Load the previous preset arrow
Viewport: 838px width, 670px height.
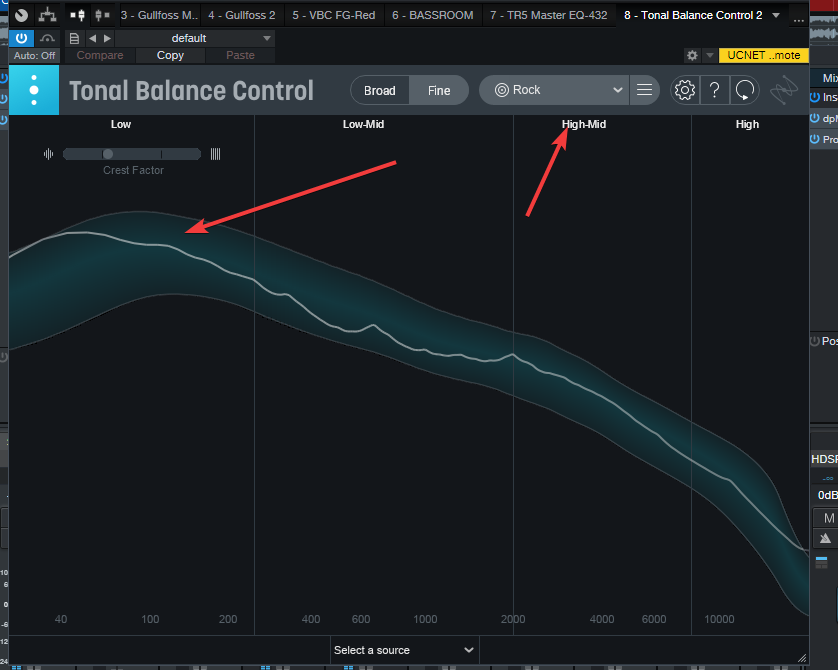click(x=92, y=38)
